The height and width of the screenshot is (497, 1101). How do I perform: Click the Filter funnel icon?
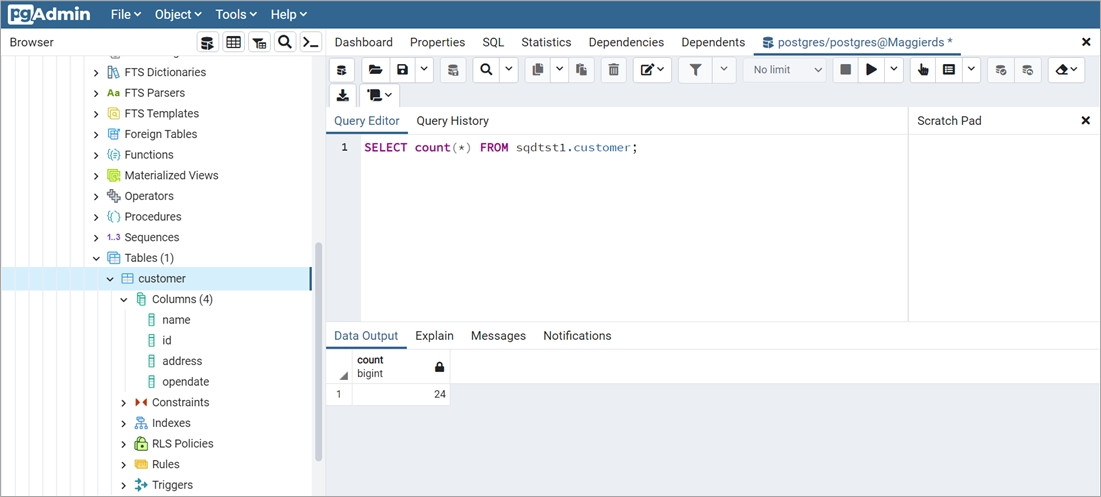click(x=695, y=69)
